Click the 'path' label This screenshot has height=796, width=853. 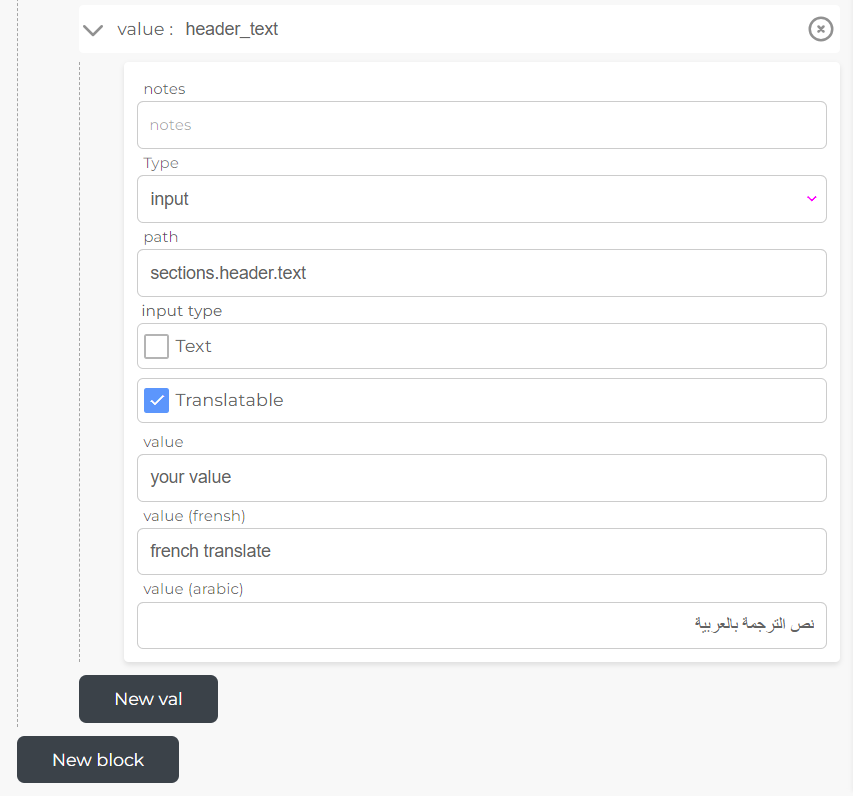160,237
